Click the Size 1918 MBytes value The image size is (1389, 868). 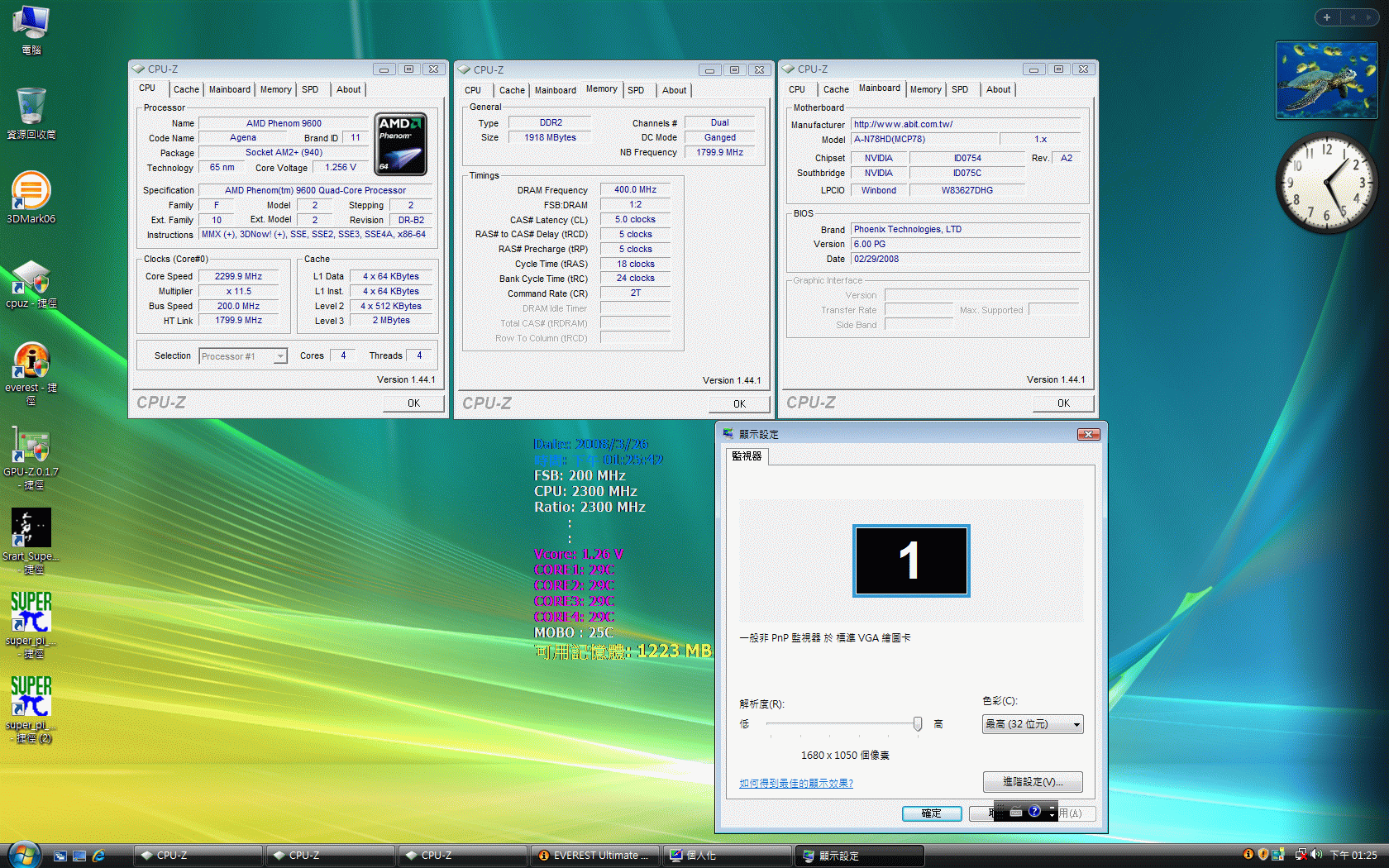click(x=550, y=138)
